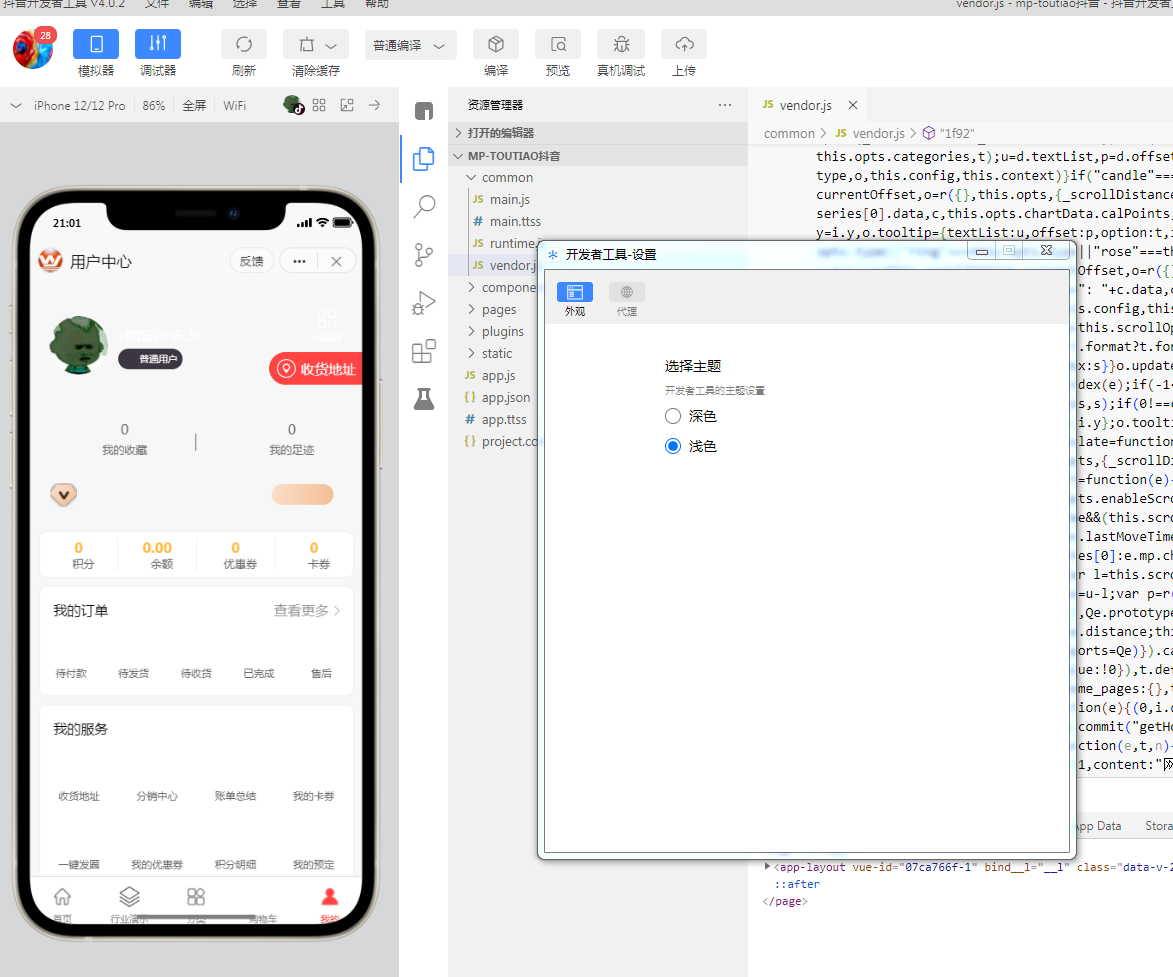1173x977 pixels.
Task: Open app.json in file tree
Action: [x=506, y=397]
